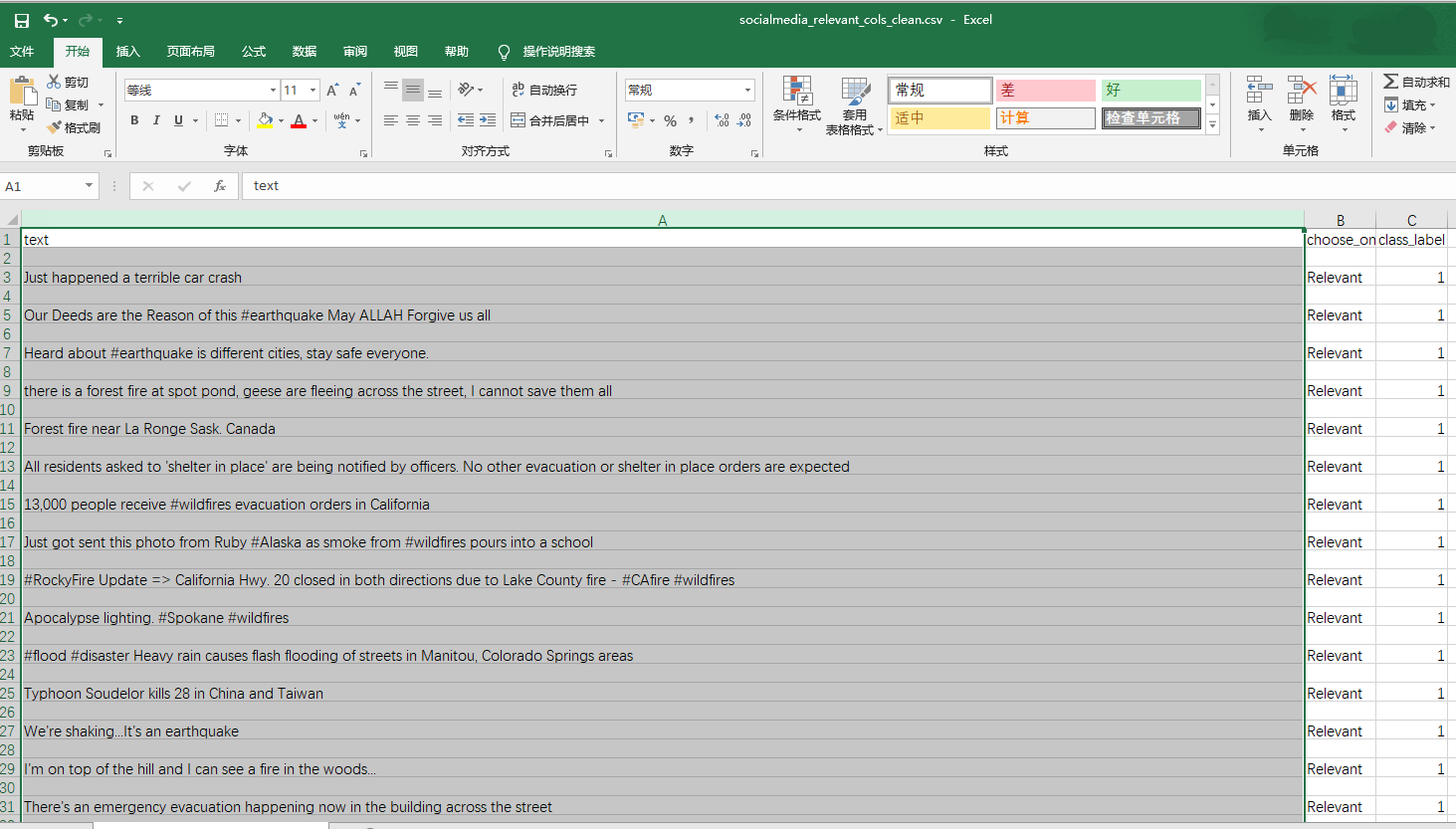Apply the 检查单元格 check cell style

[x=1150, y=118]
